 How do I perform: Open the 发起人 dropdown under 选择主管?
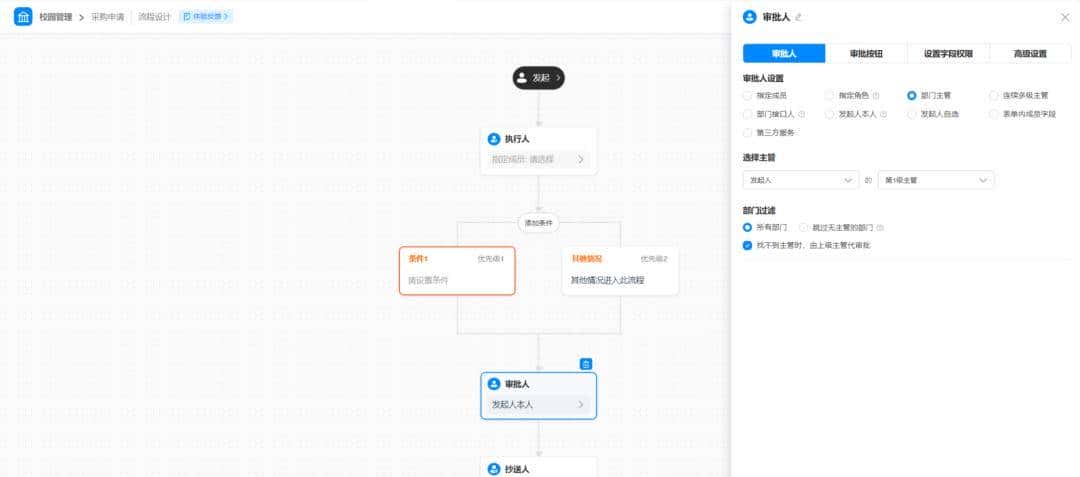[801, 180]
